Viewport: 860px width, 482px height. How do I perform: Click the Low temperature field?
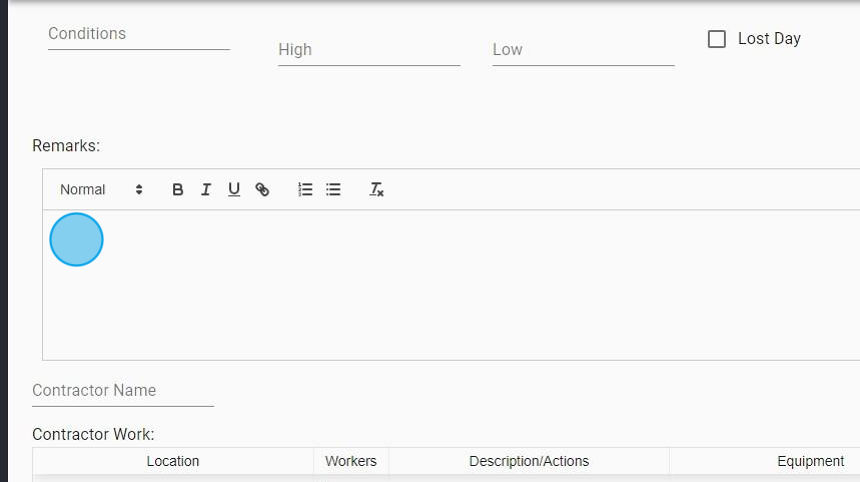click(582, 50)
